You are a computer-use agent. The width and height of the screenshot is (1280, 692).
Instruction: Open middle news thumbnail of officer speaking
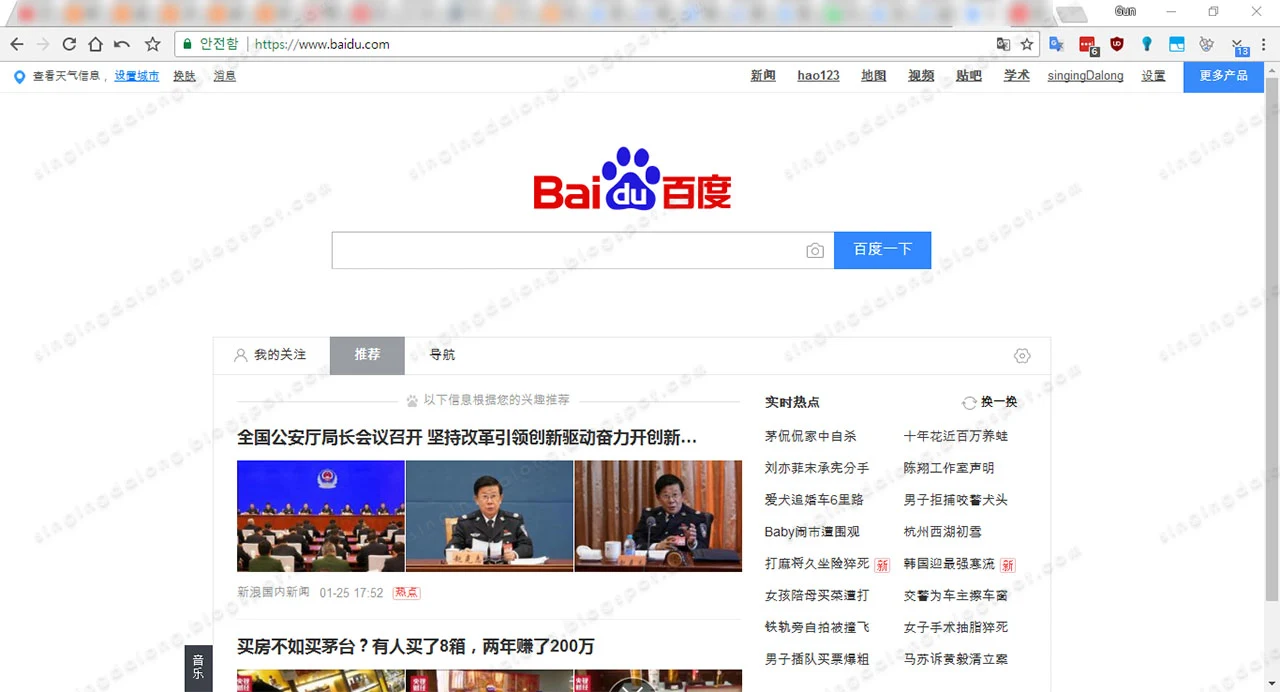pyautogui.click(x=490, y=516)
